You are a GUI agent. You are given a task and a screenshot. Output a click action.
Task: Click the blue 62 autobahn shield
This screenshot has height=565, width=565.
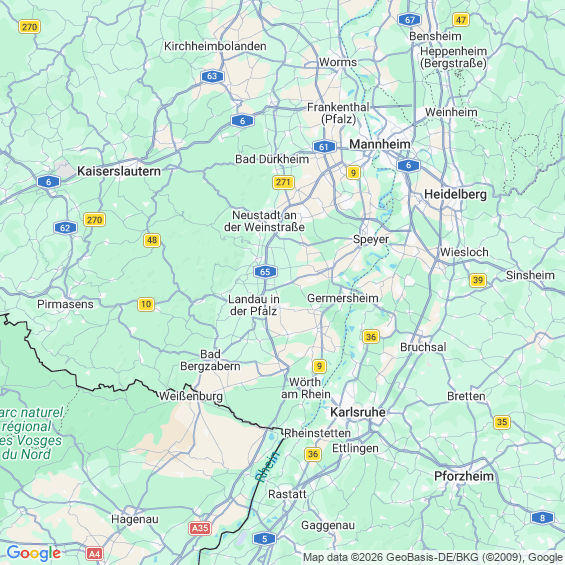[65, 228]
